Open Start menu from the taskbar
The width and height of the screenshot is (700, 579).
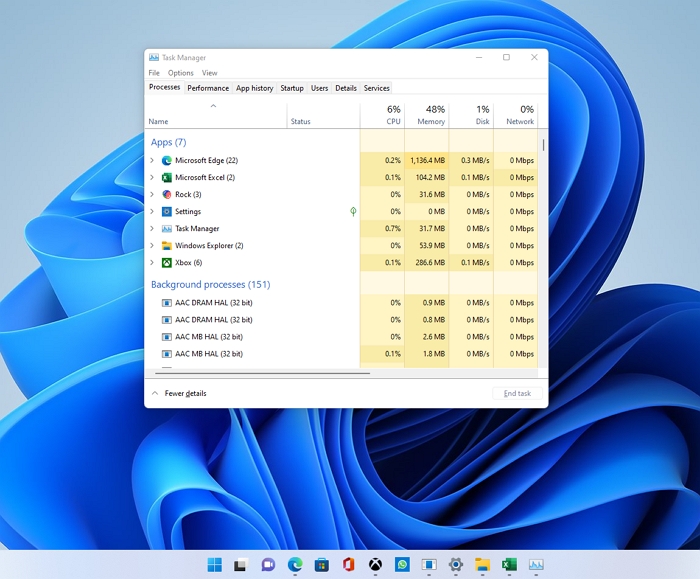click(x=215, y=564)
